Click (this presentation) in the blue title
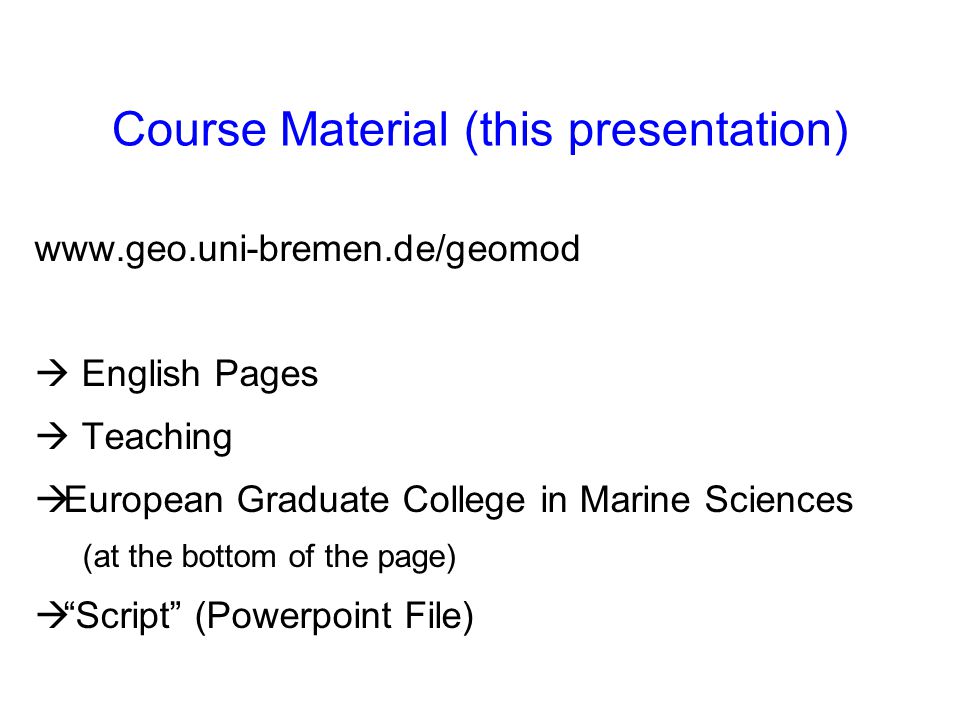960x720 pixels. point(656,131)
